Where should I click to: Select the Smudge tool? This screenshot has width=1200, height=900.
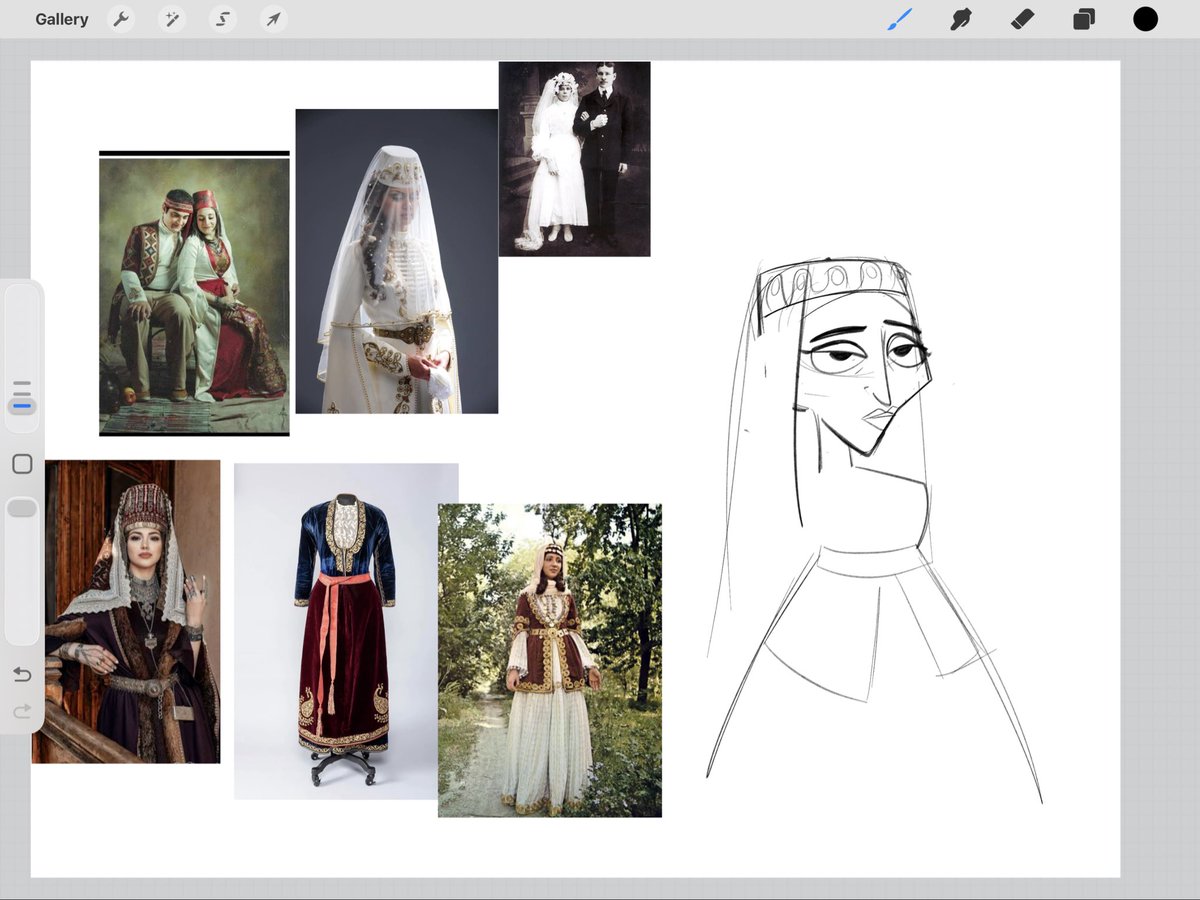[961, 19]
